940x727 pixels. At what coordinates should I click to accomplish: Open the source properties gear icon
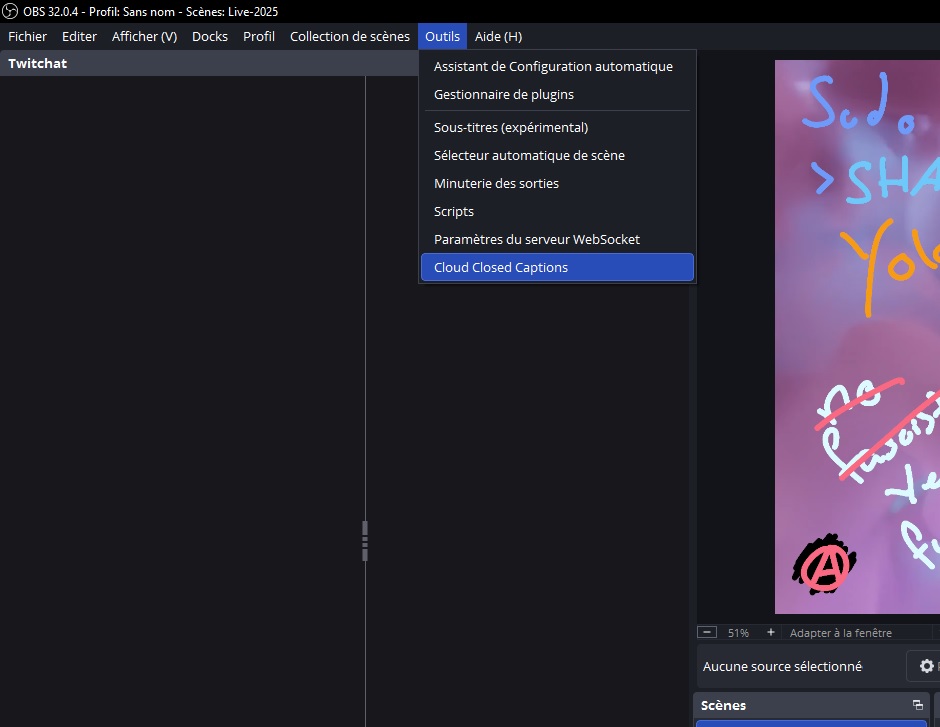[926, 666]
